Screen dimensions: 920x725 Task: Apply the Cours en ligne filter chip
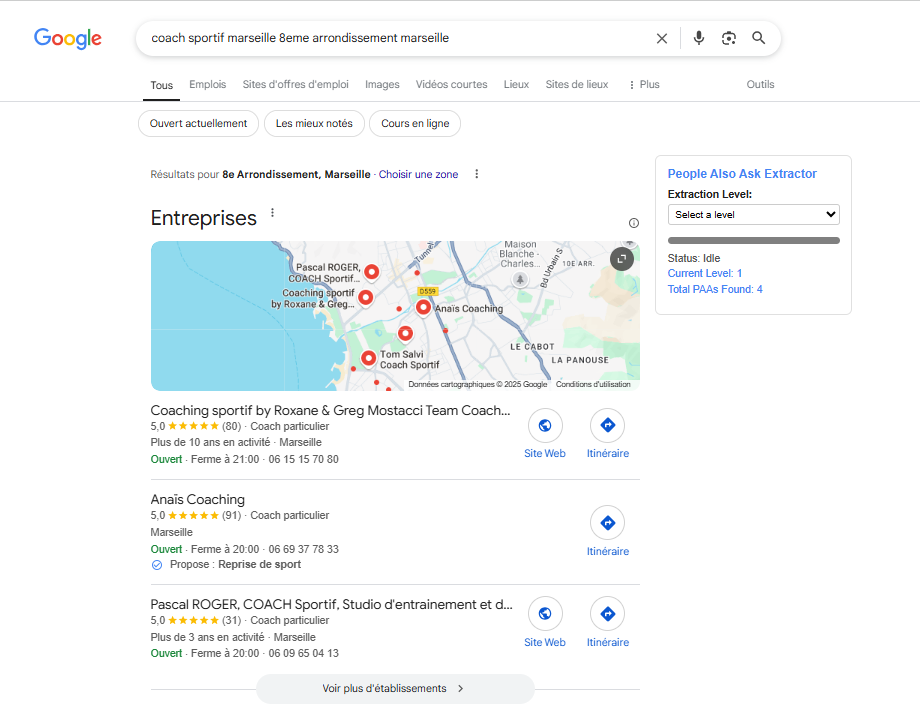click(x=415, y=124)
